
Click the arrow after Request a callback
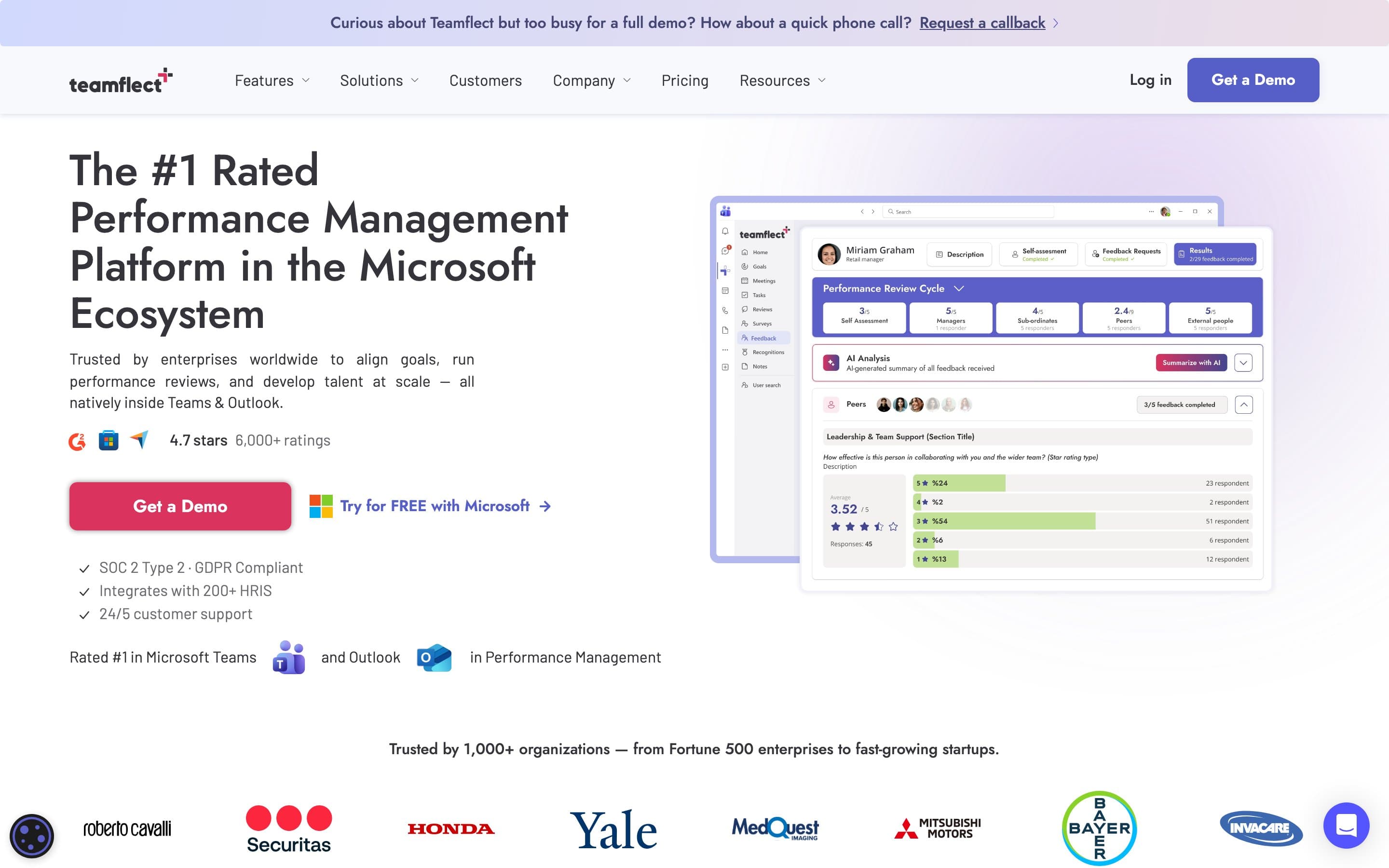[1056, 24]
